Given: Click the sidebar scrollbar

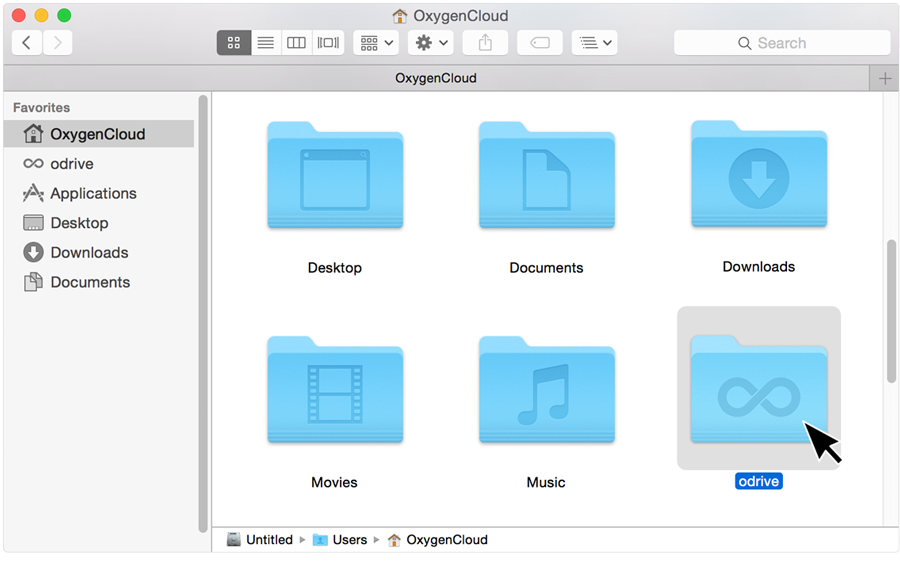Looking at the screenshot, I should click(203, 314).
